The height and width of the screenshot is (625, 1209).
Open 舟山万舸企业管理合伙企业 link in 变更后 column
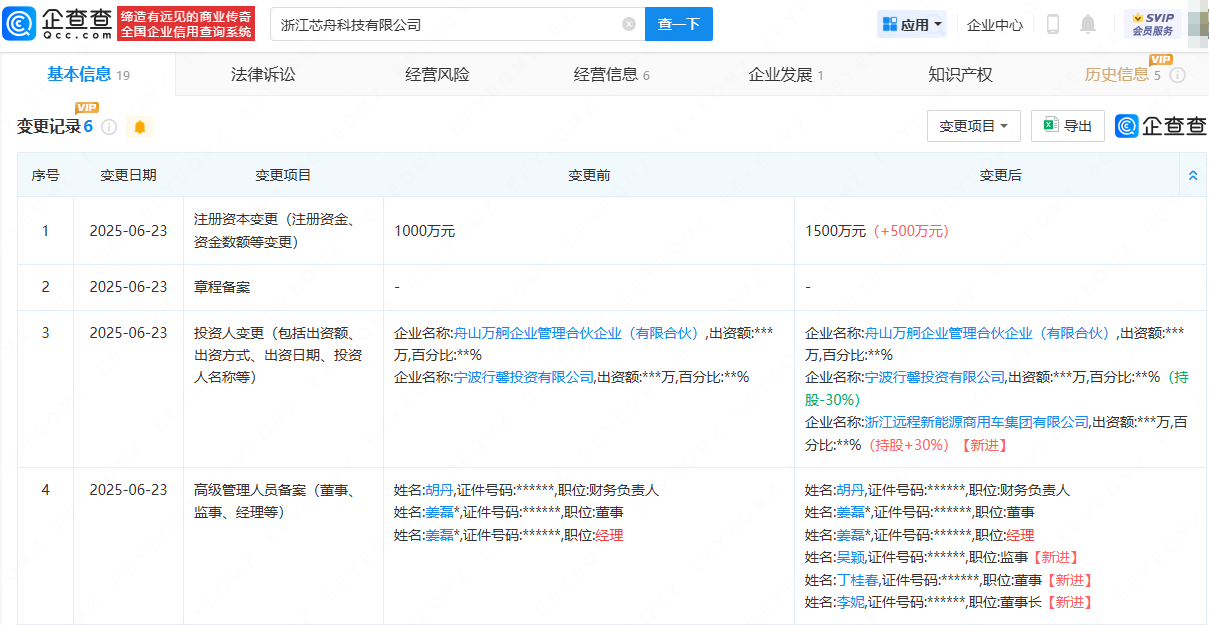pyautogui.click(x=991, y=333)
